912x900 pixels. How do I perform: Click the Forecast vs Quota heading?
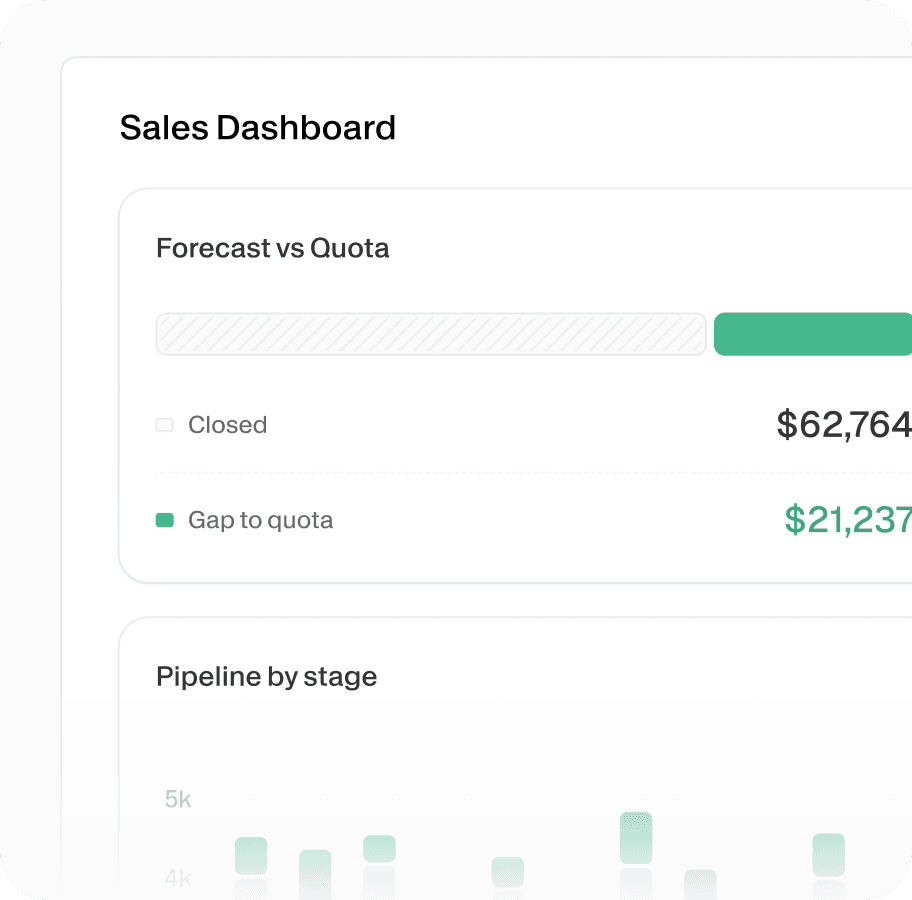273,248
